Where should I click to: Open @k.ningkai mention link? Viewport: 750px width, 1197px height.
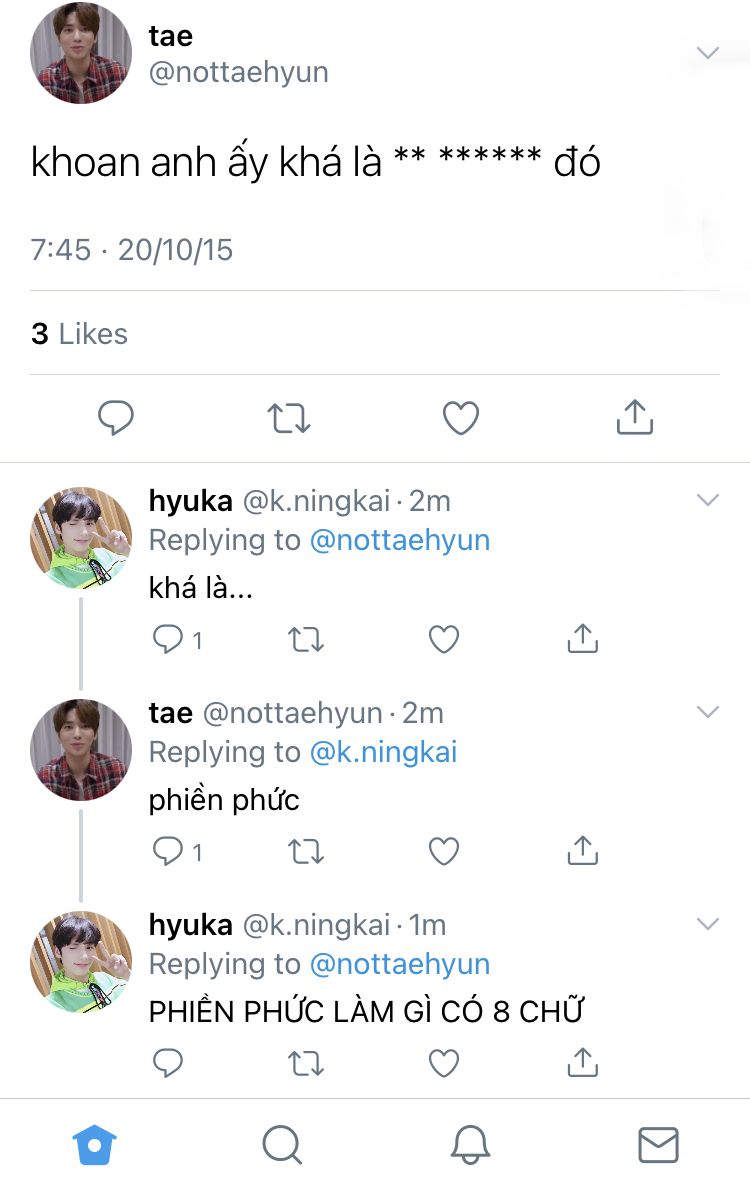(383, 752)
